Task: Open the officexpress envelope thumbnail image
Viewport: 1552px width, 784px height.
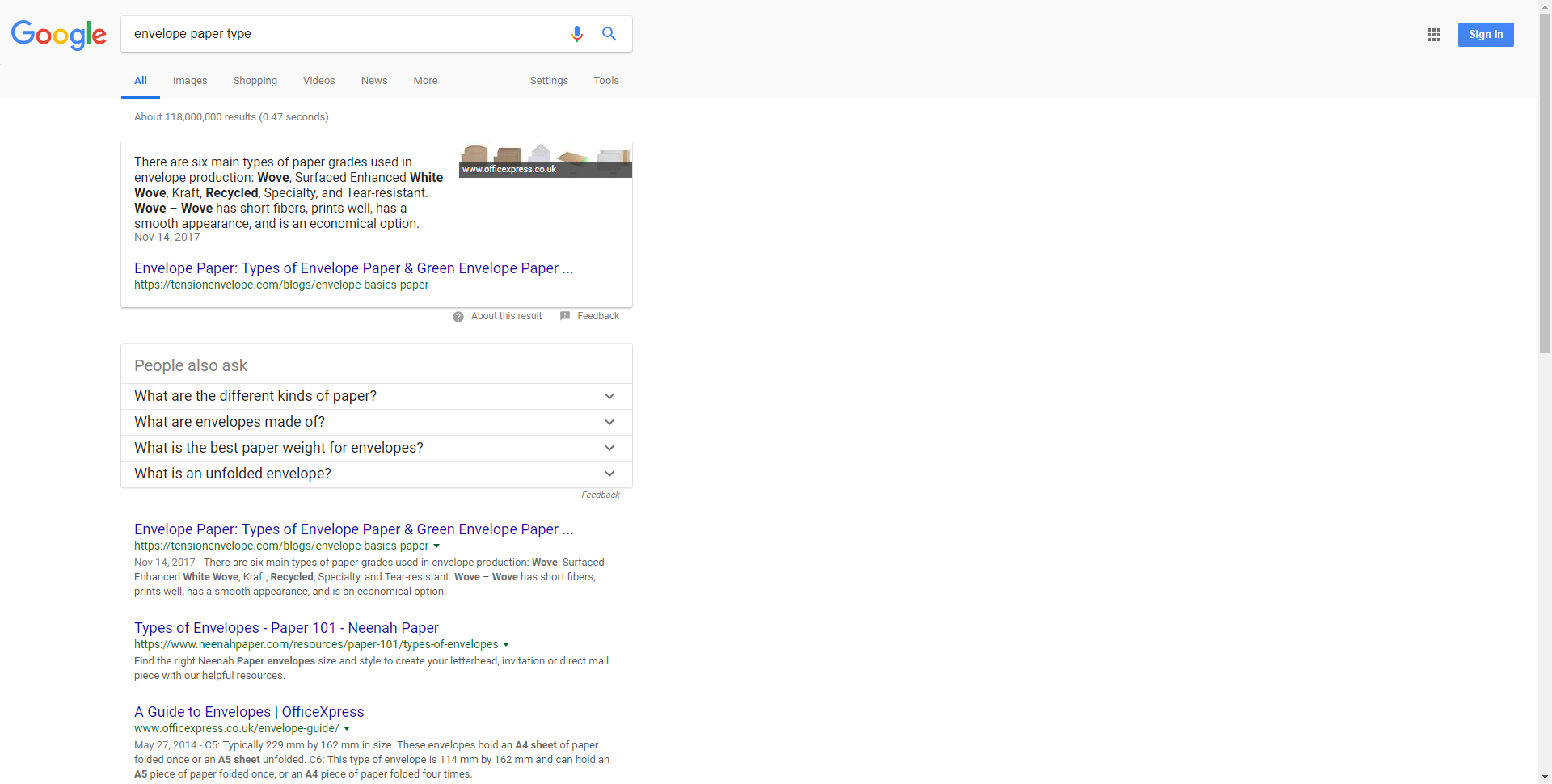Action: (545, 160)
